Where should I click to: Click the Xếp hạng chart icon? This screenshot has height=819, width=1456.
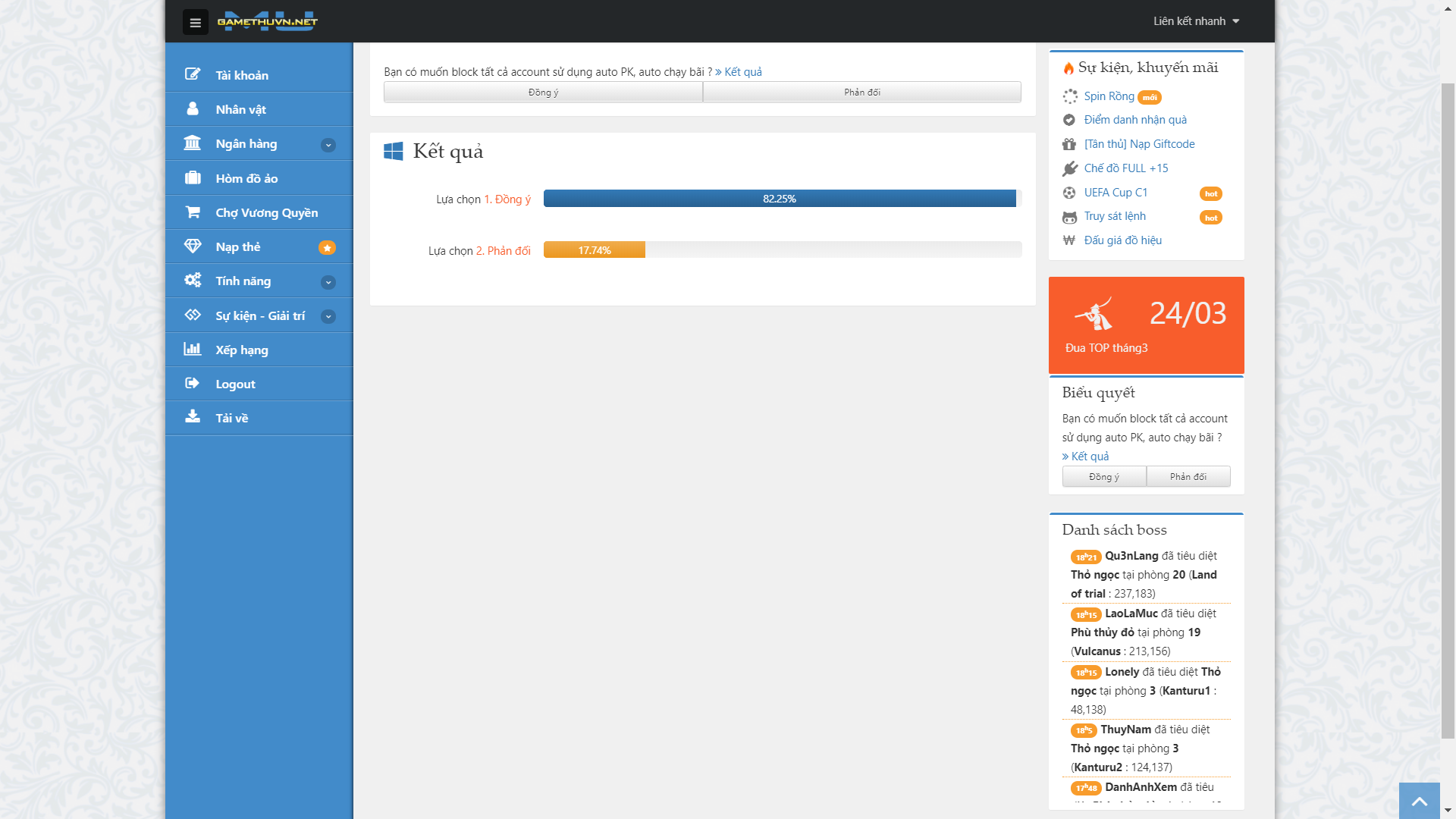pos(193,349)
